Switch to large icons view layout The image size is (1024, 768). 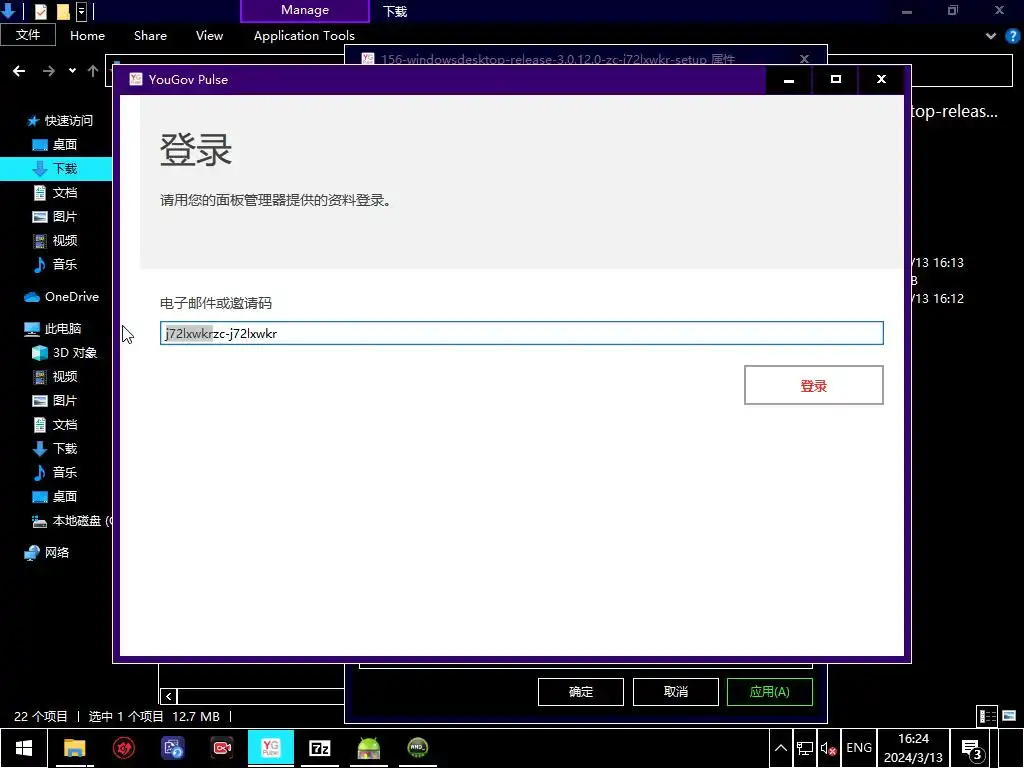(1009, 716)
